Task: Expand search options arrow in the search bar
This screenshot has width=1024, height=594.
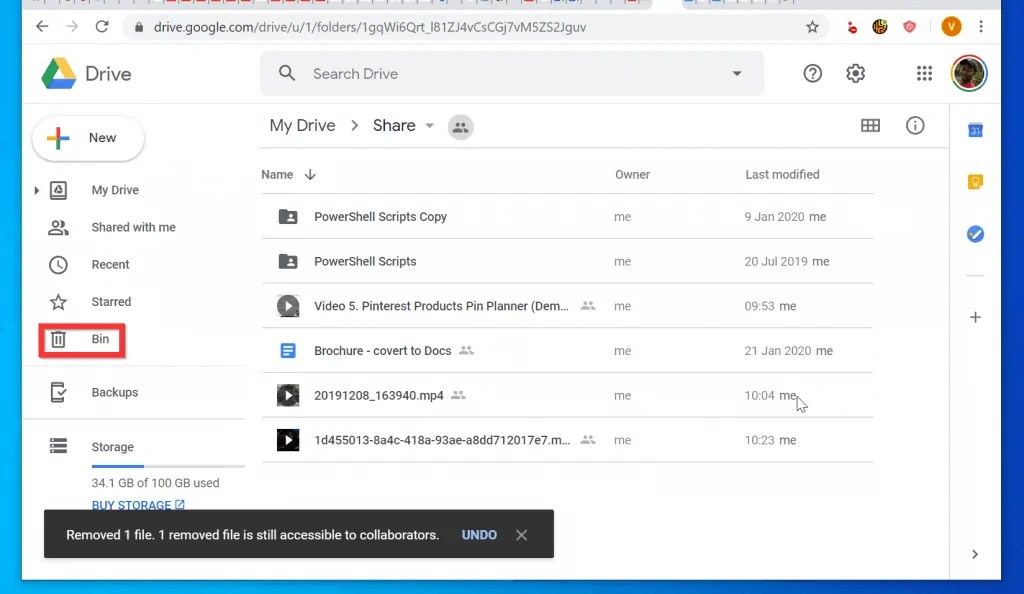Action: (x=737, y=73)
